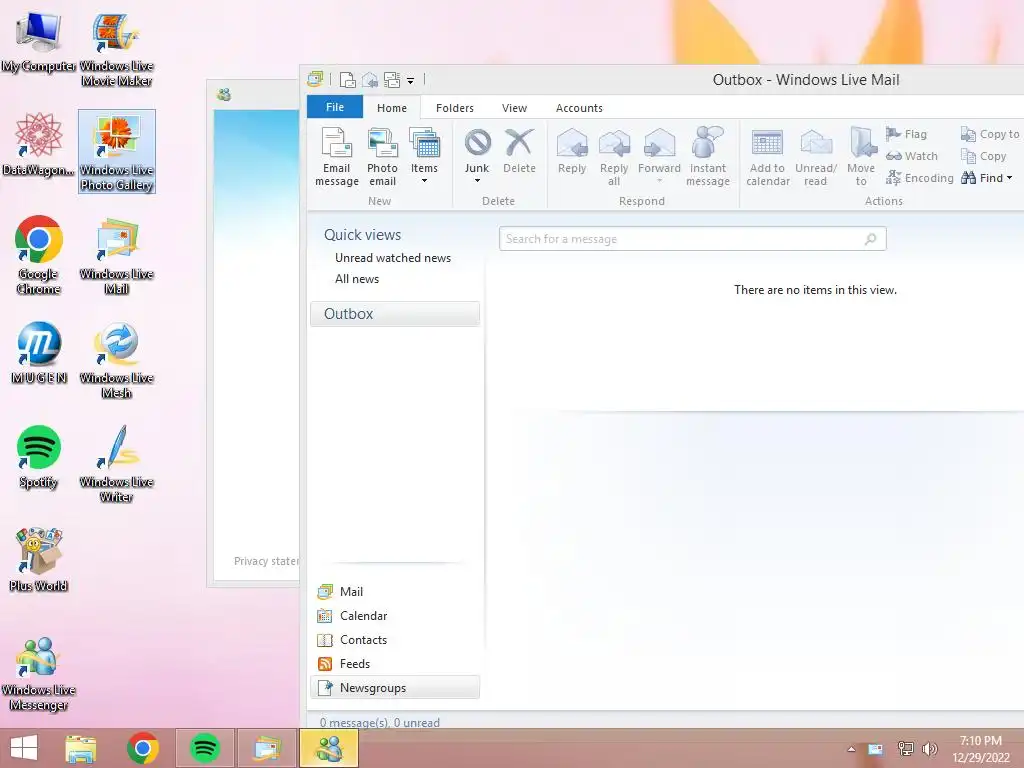The height and width of the screenshot is (768, 1024).
Task: Click the search magnifier icon
Action: pyautogui.click(x=870, y=239)
